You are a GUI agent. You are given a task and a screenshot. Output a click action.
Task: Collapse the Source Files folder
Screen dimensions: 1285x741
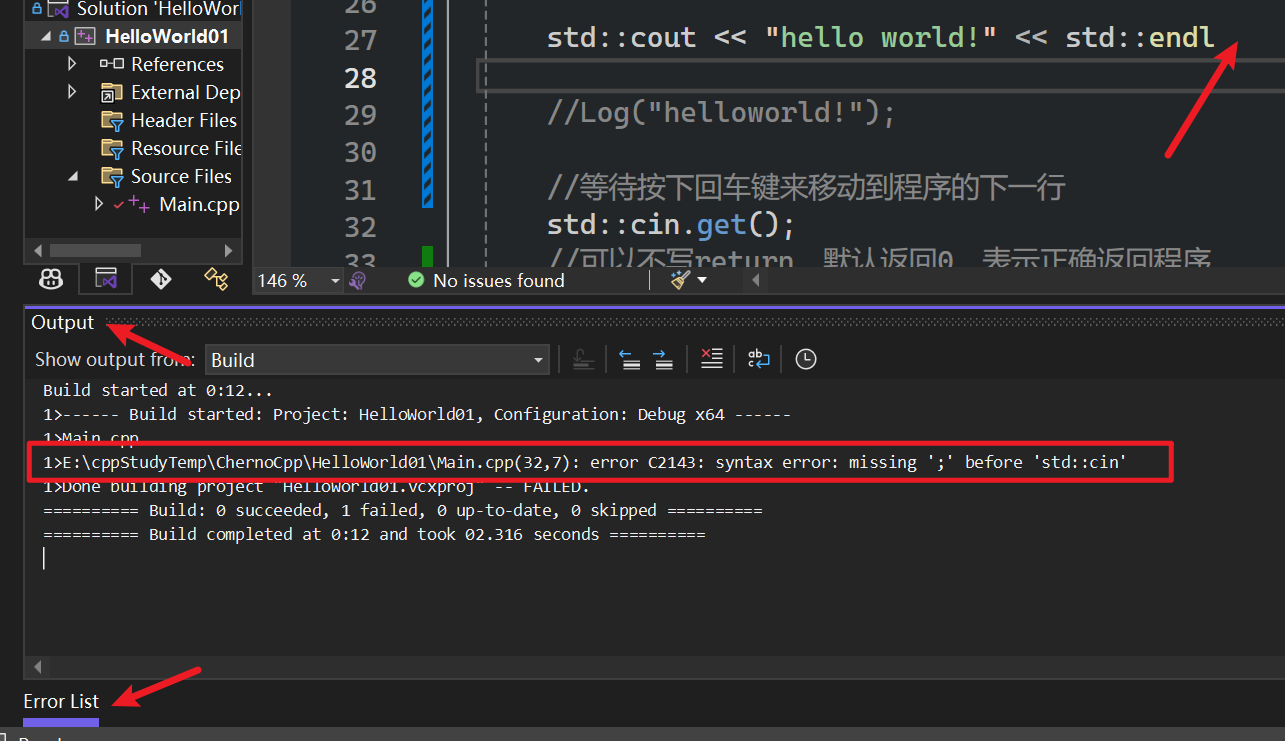coord(72,176)
